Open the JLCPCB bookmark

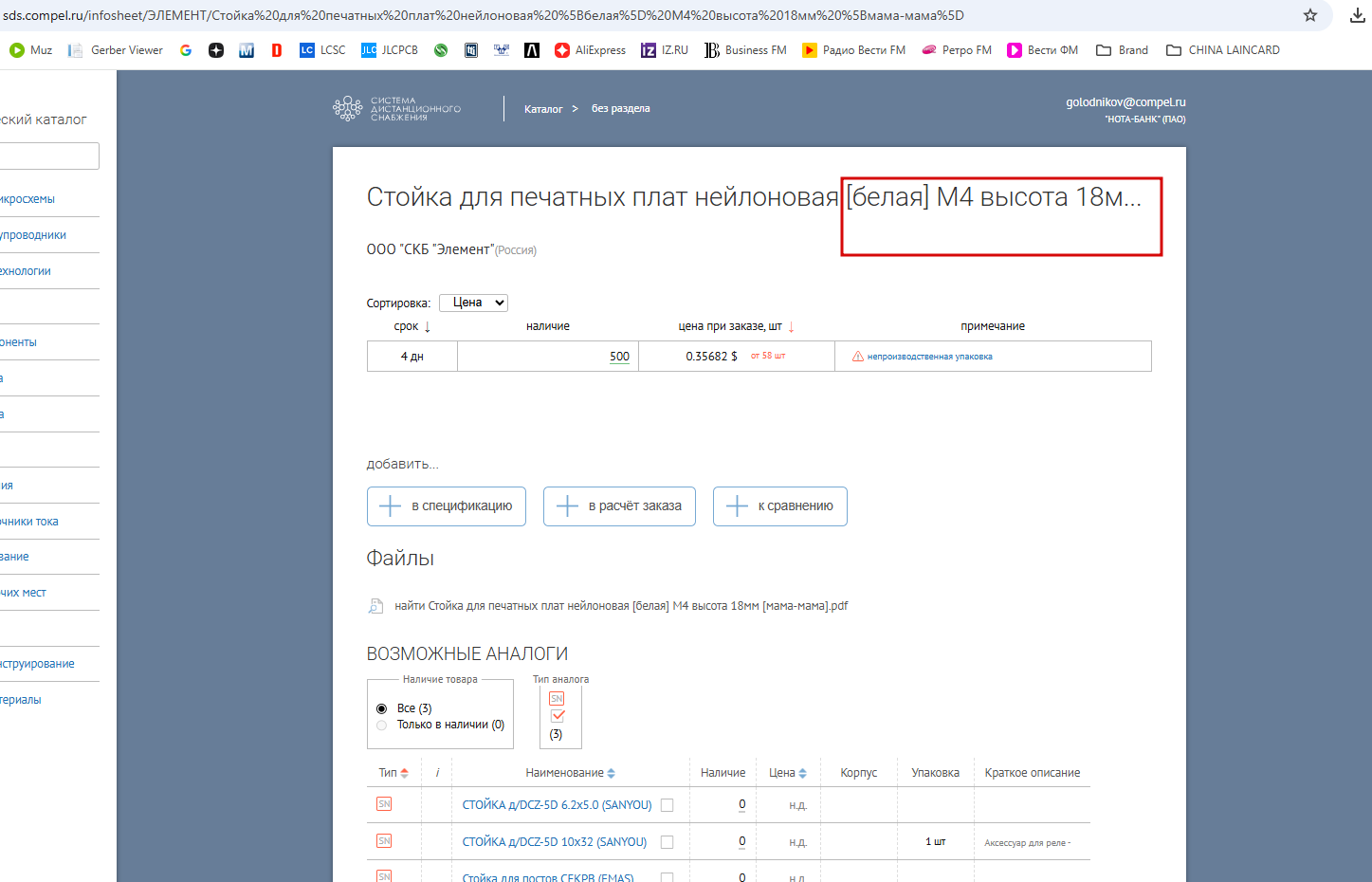coord(390,50)
